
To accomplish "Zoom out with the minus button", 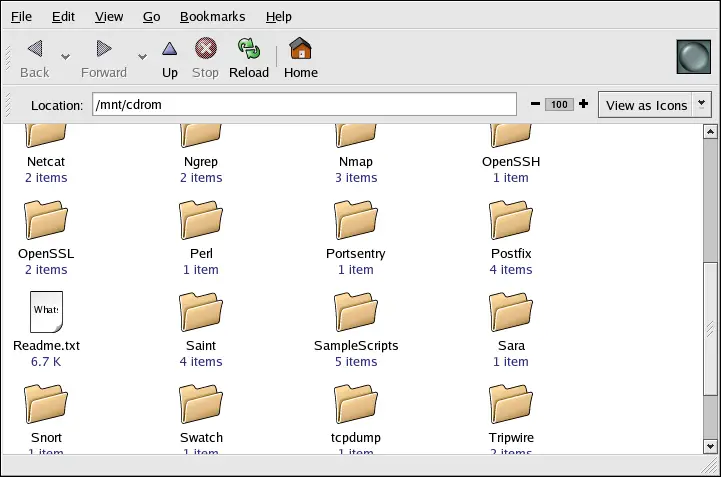I will pyautogui.click(x=535, y=105).
